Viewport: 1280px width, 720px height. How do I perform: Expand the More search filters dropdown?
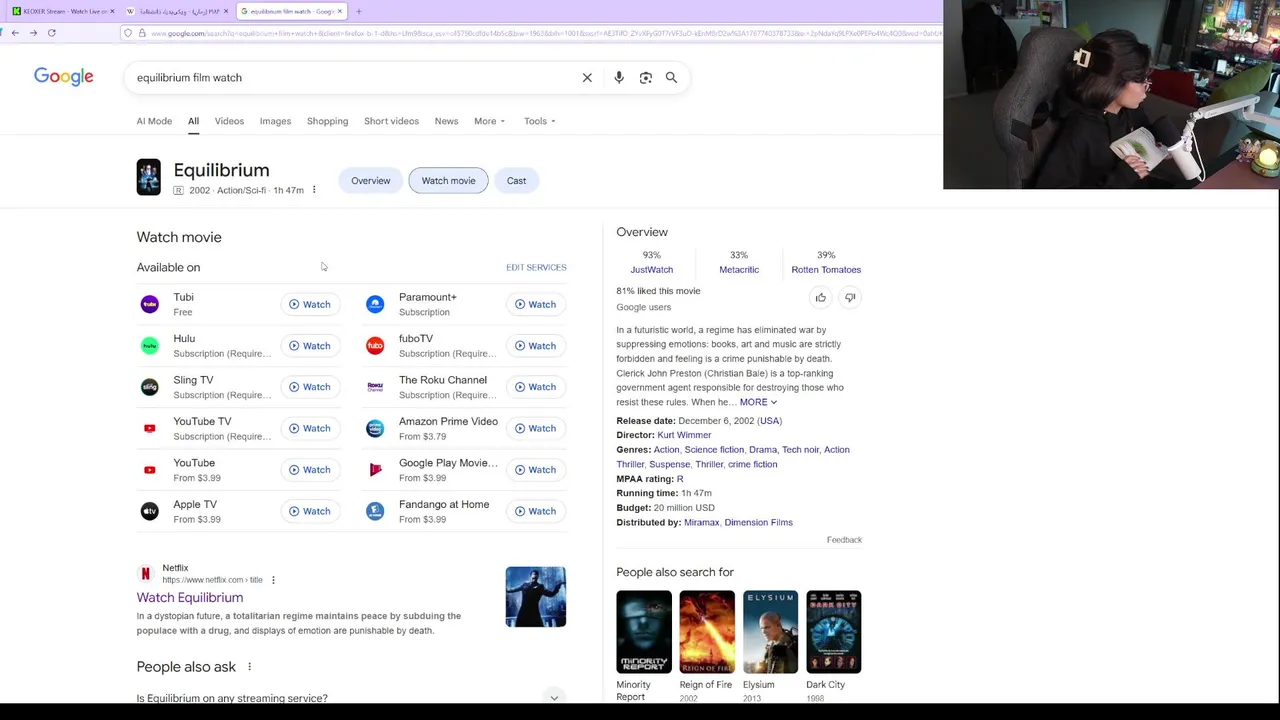pos(489,121)
